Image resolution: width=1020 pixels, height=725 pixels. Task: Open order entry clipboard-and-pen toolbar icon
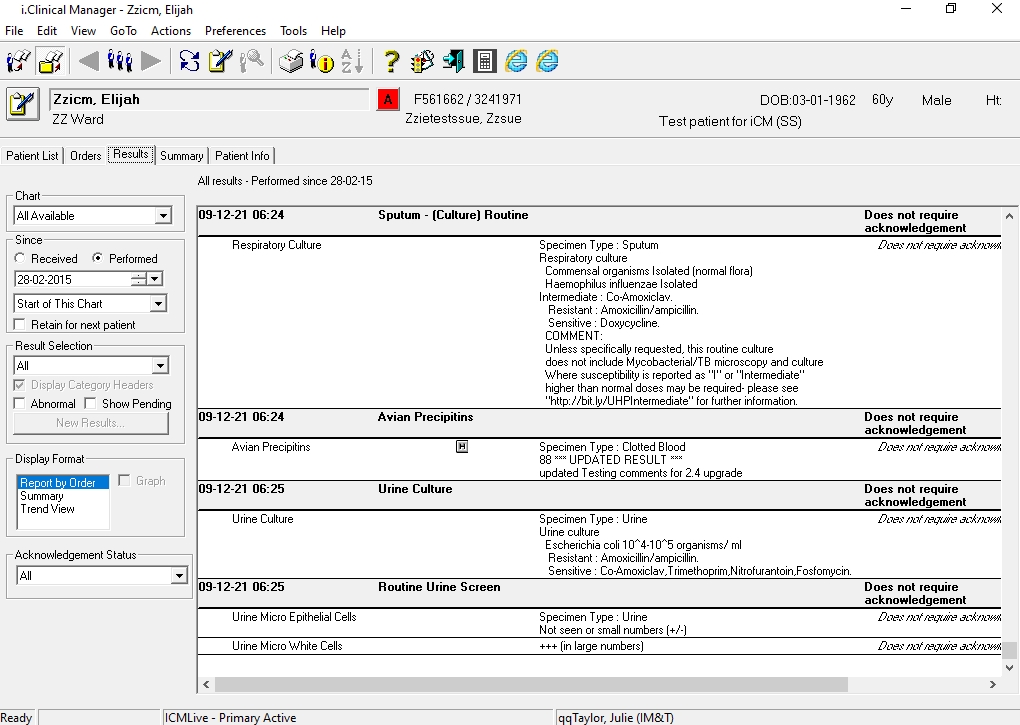tap(221, 61)
